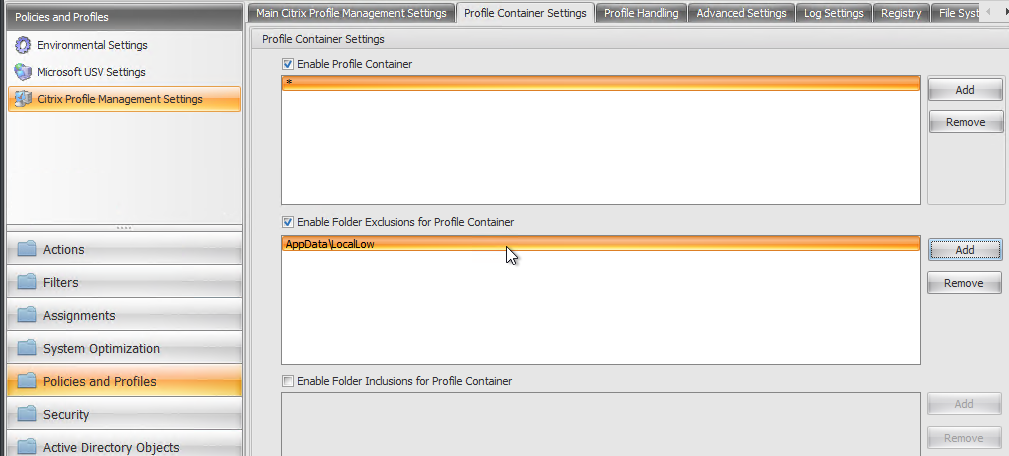Click the Actions folder icon

[26, 249]
